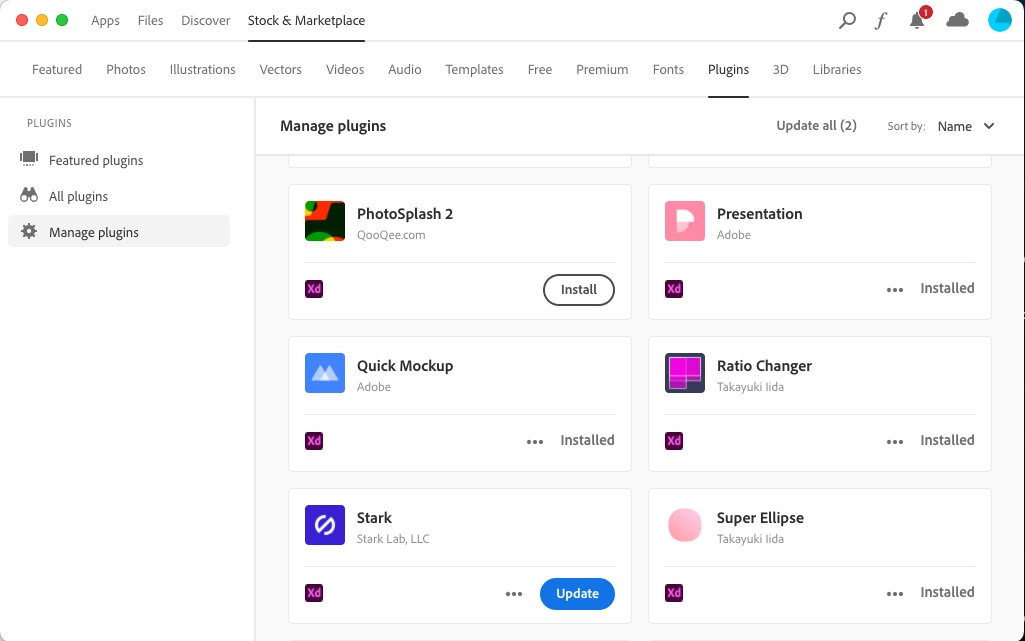Viewport: 1025px width, 641px height.
Task: Click the All plugins binoculars icon
Action: pos(29,195)
